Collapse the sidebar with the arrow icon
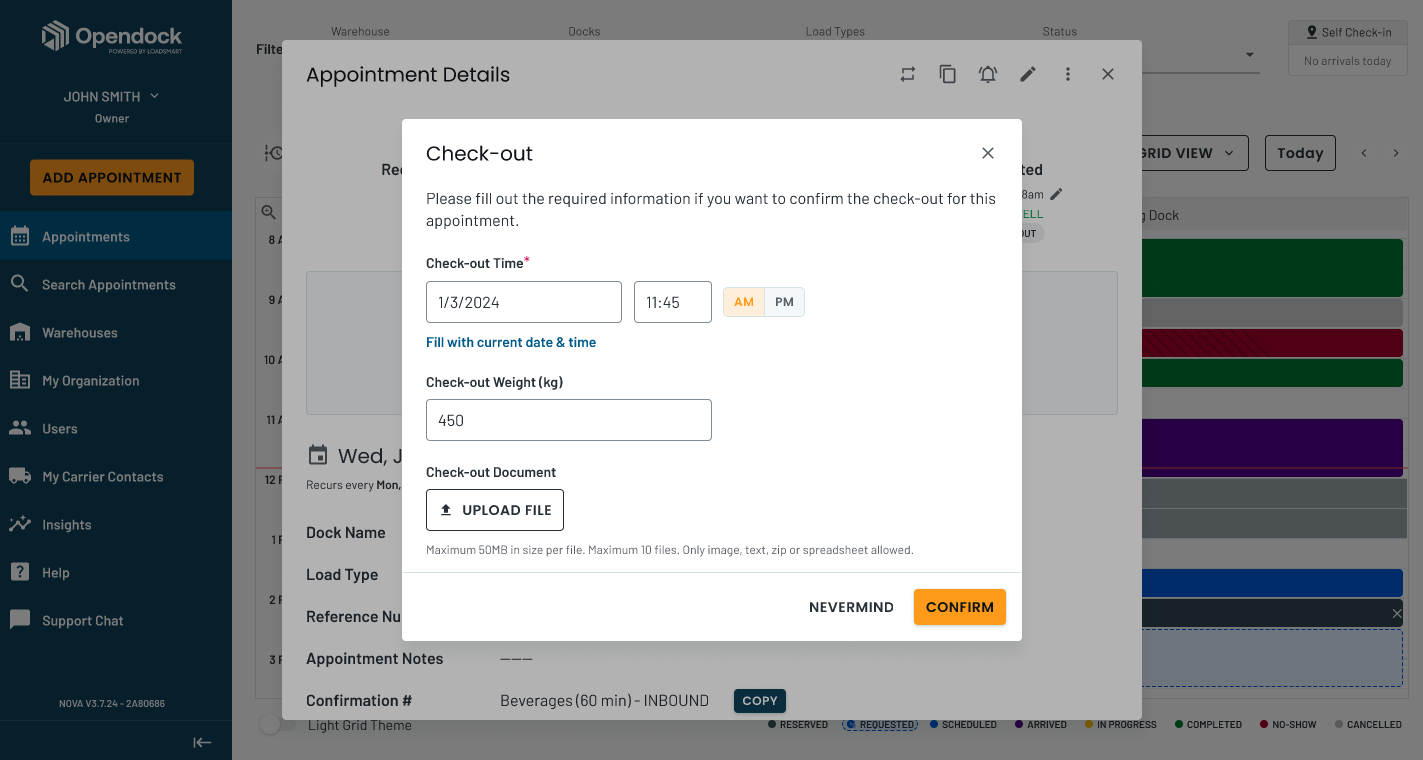1423x760 pixels. click(x=202, y=742)
